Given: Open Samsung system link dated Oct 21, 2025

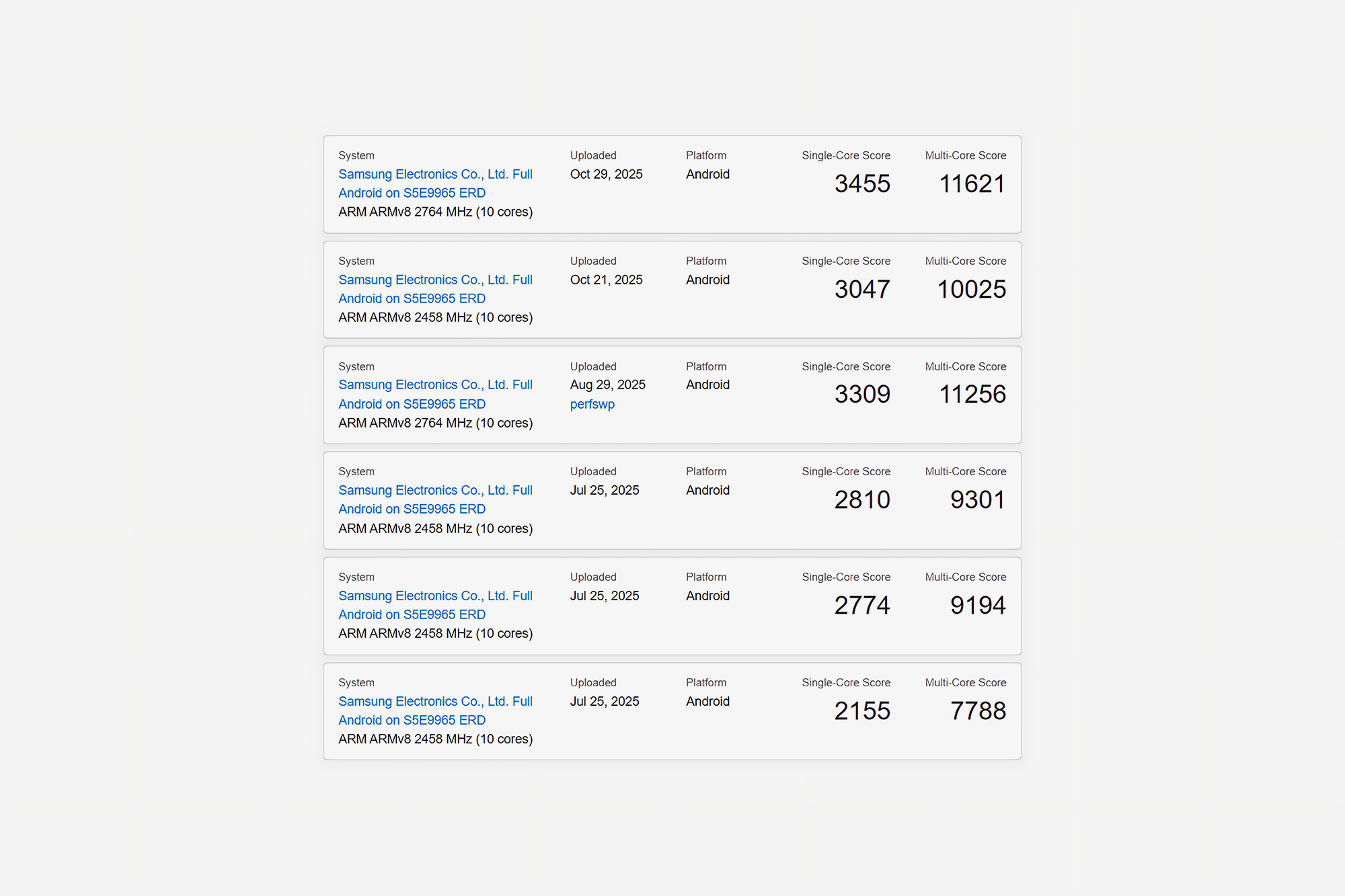Looking at the screenshot, I should 435,289.
